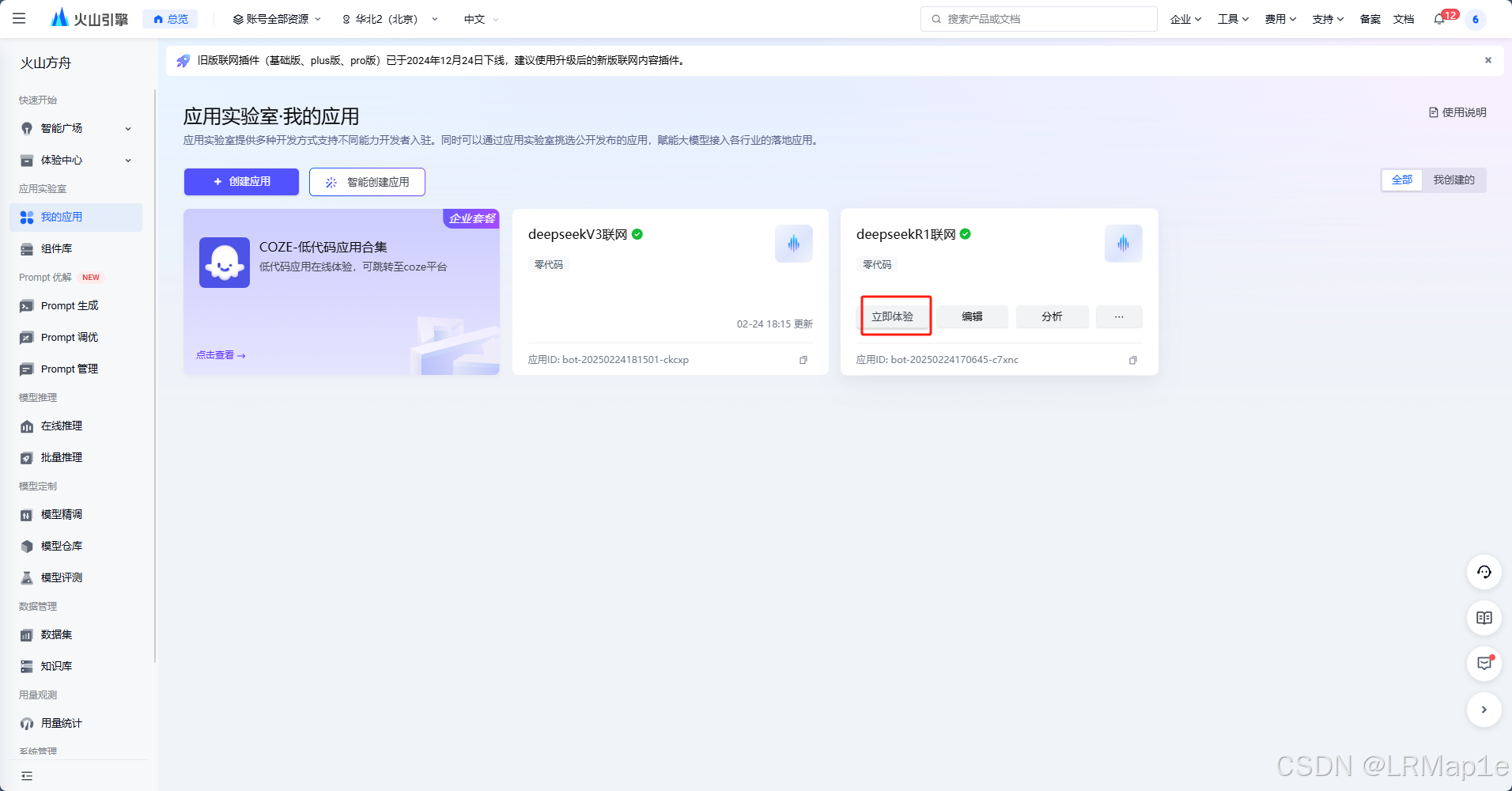The height and width of the screenshot is (791, 1512).
Task: Open the user account avatar
Action: [x=1476, y=19]
